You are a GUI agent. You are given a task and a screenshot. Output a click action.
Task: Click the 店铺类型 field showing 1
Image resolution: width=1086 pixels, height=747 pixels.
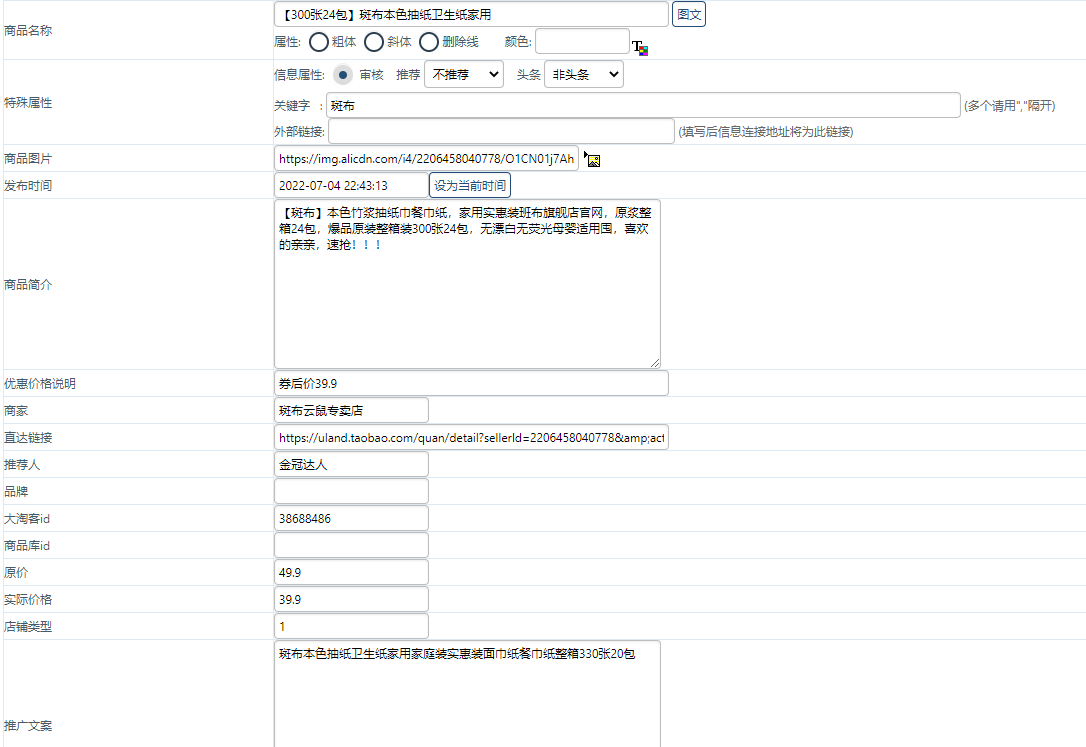click(351, 627)
